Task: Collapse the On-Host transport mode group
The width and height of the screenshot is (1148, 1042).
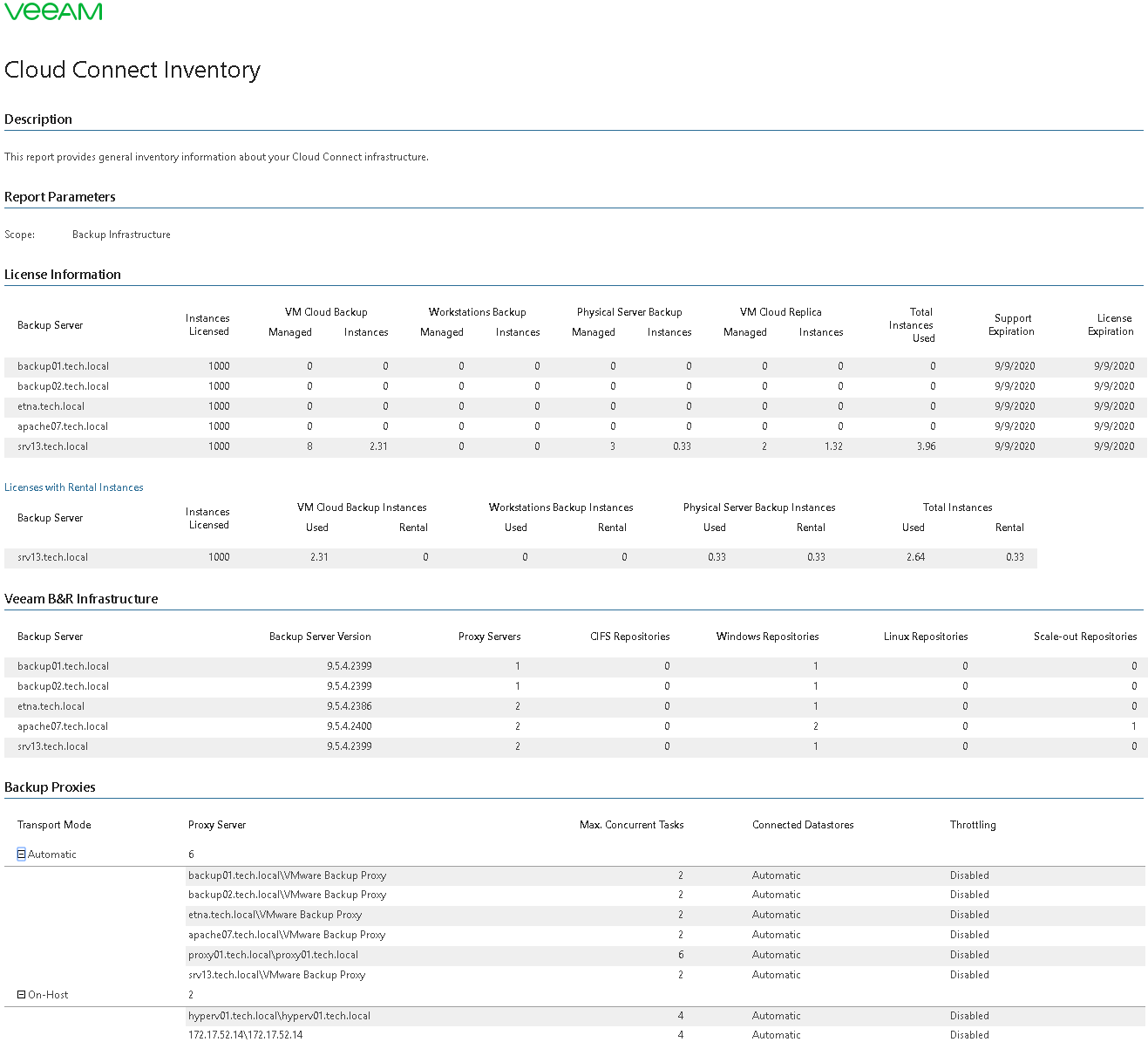Action: [22, 995]
